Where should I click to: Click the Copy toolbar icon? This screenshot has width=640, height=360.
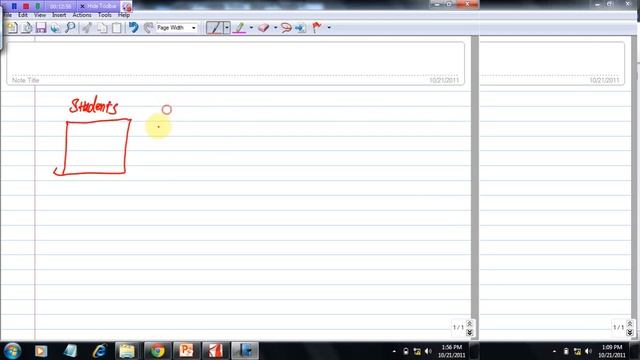pyautogui.click(x=102, y=28)
